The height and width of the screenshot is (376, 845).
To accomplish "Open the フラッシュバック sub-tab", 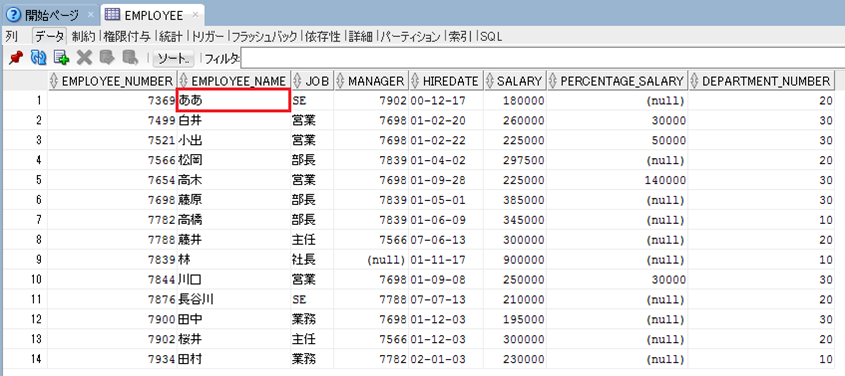I will coord(264,37).
